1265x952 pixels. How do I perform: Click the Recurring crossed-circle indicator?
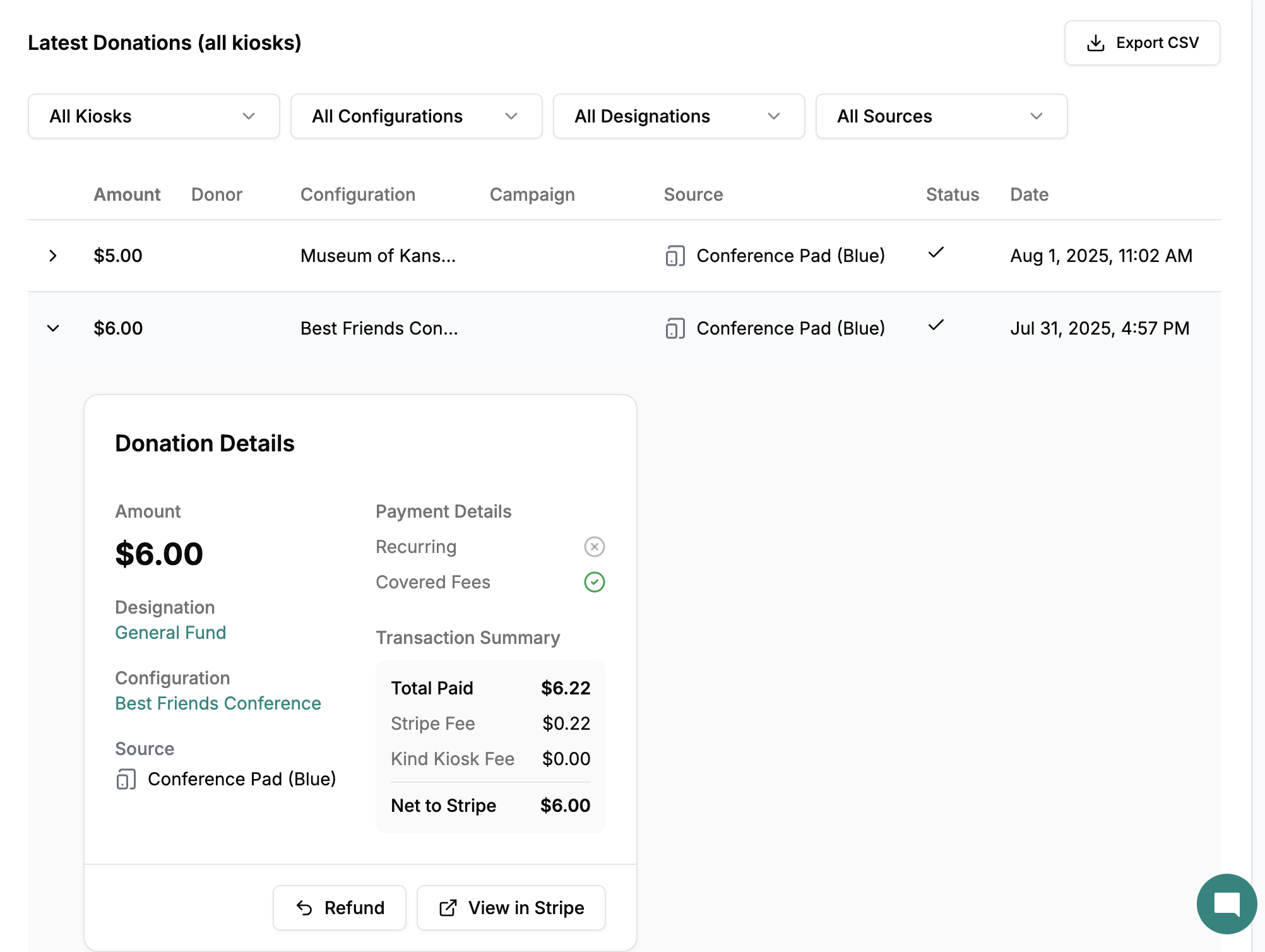(x=594, y=547)
